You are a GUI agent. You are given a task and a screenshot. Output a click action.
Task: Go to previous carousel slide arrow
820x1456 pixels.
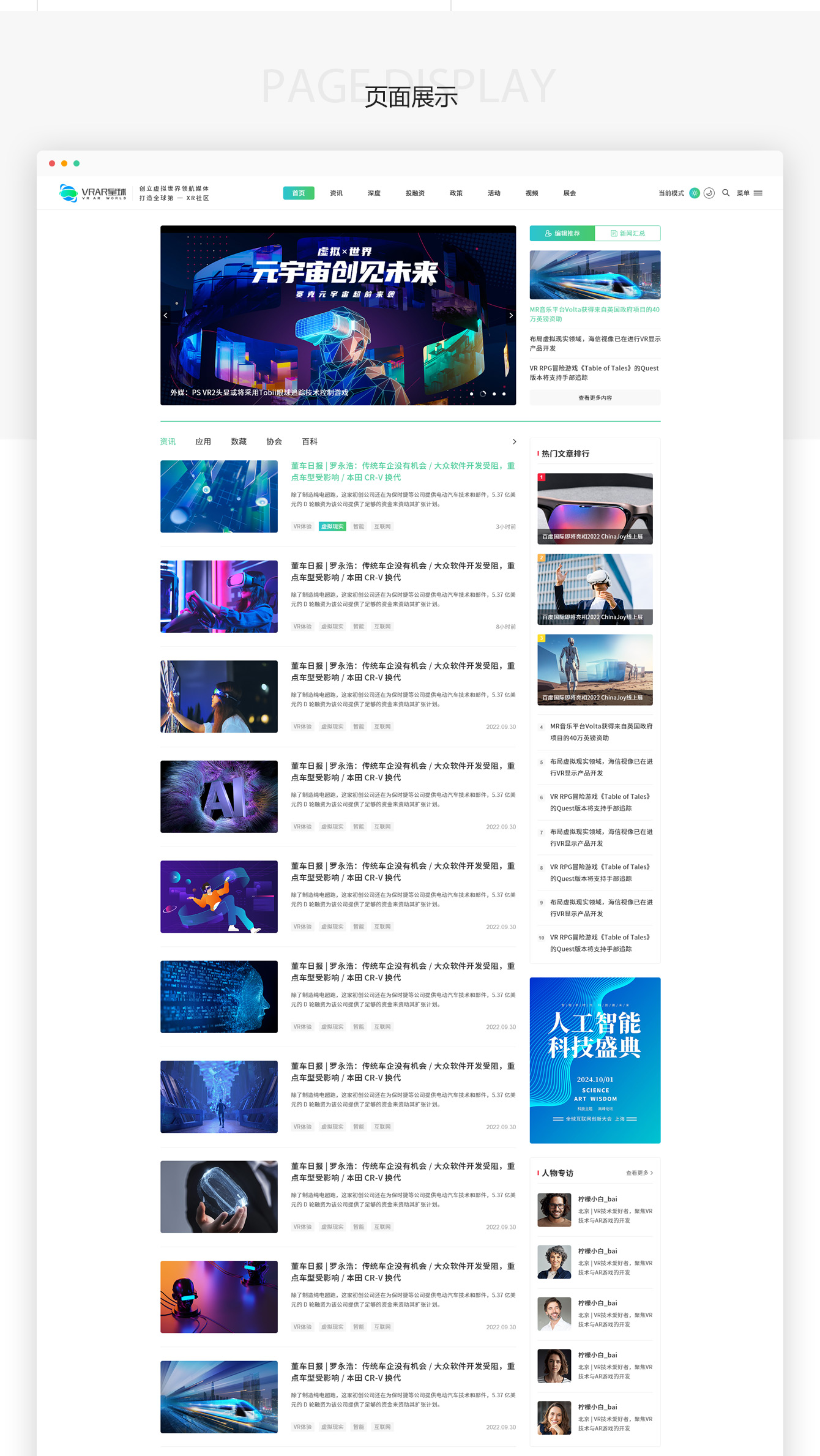click(166, 316)
